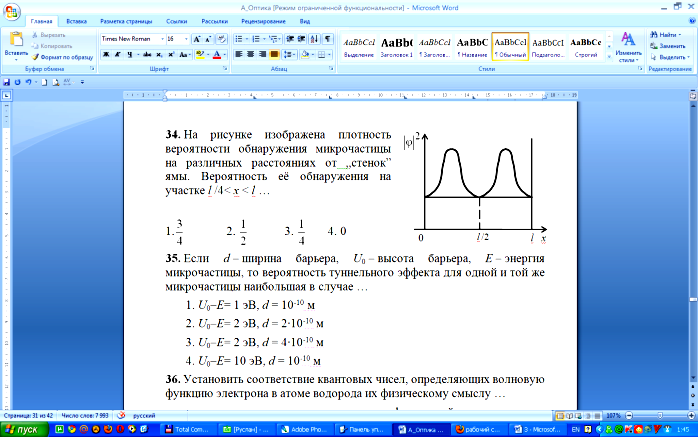This screenshot has height=437, width=698.
Task: Click the spelling check icon in status bar
Action: pos(121,415)
